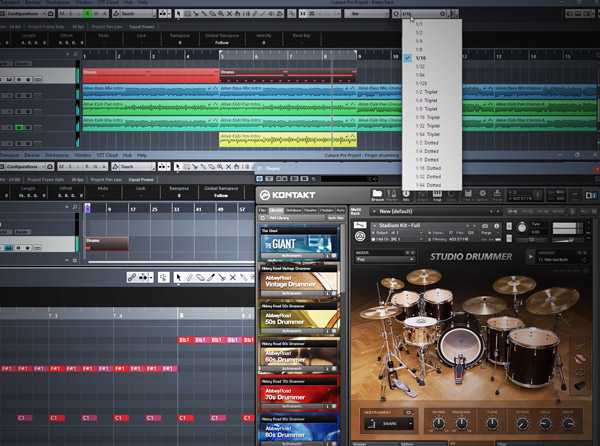Select the yellow audio event in top project
The width and height of the screenshot is (600, 446).
(x=288, y=140)
